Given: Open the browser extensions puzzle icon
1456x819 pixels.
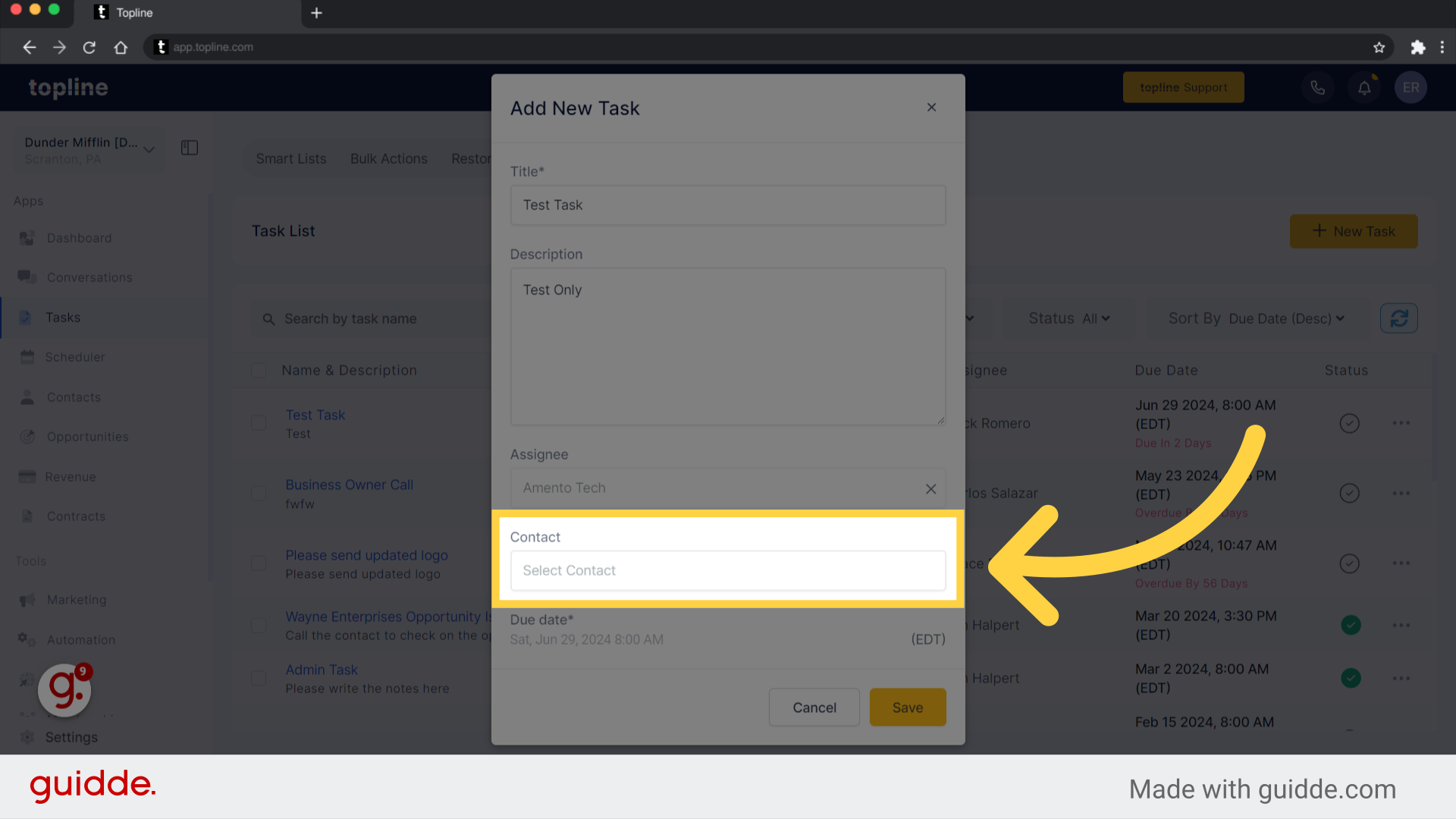Looking at the screenshot, I should tap(1417, 47).
